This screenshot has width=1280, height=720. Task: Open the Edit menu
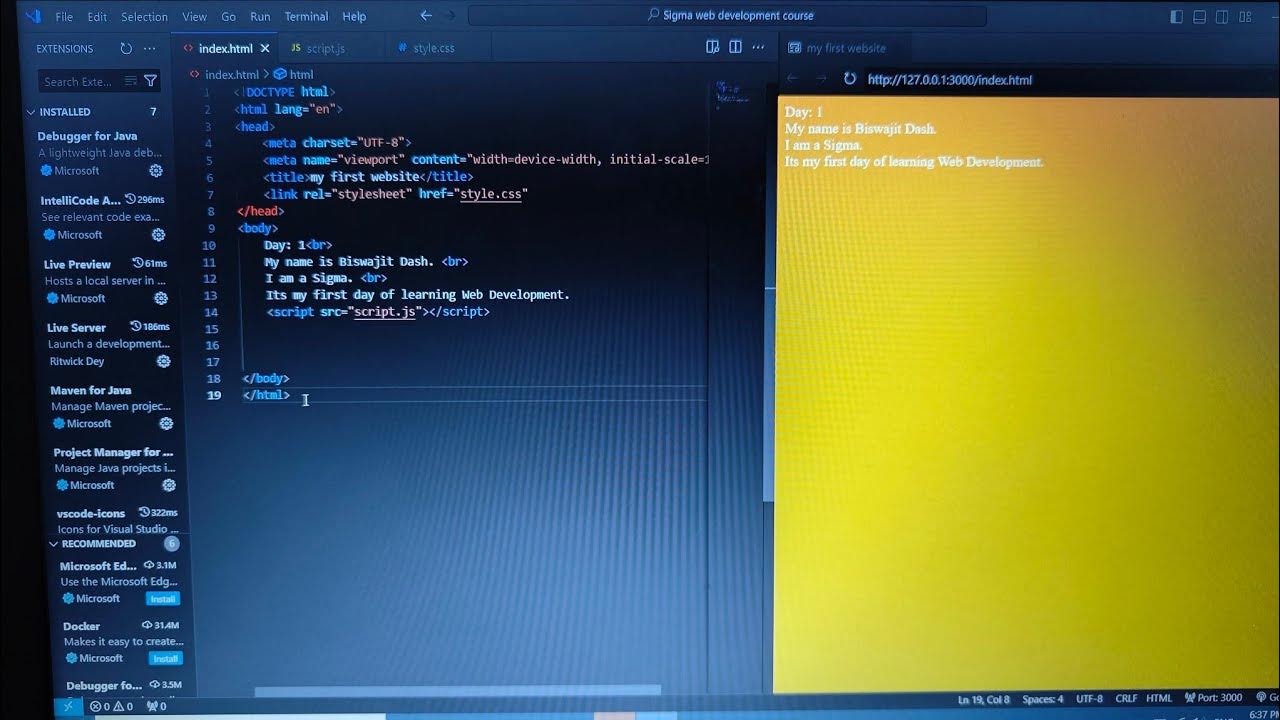point(97,17)
